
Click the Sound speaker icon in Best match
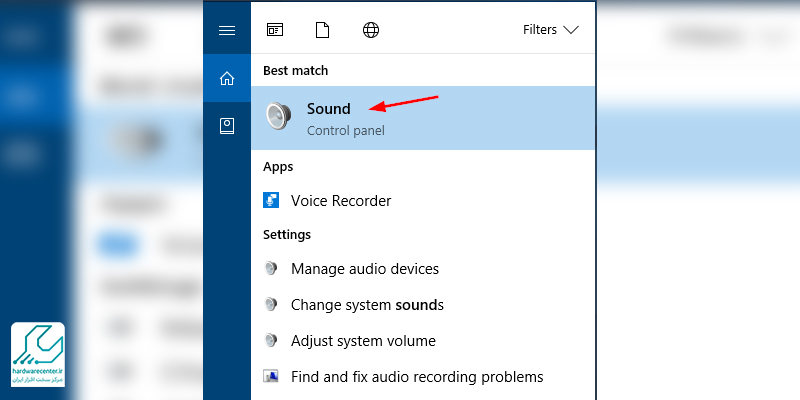point(277,117)
